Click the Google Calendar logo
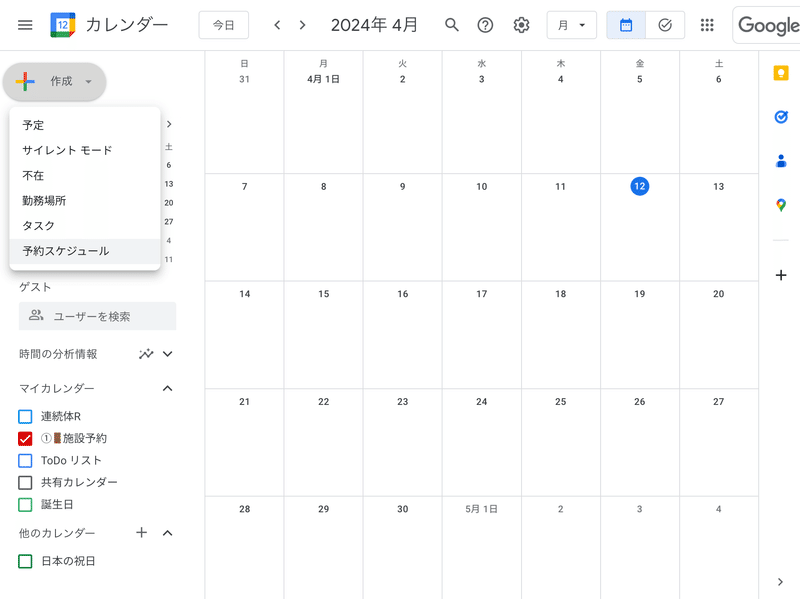Image resolution: width=800 pixels, height=599 pixels. 63,25
